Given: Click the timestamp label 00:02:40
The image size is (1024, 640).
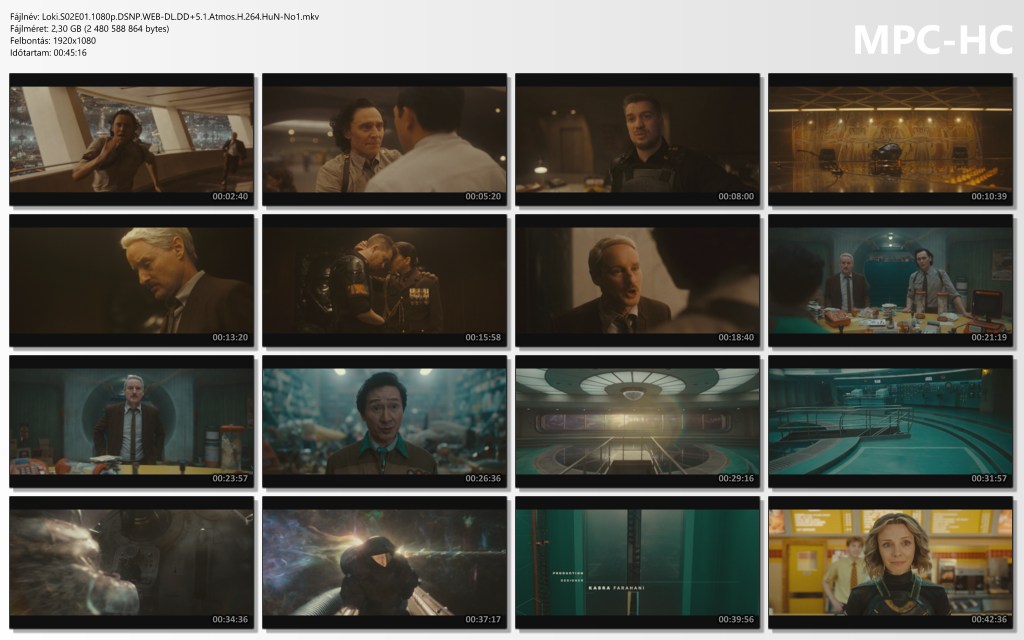Looking at the screenshot, I should 230,196.
